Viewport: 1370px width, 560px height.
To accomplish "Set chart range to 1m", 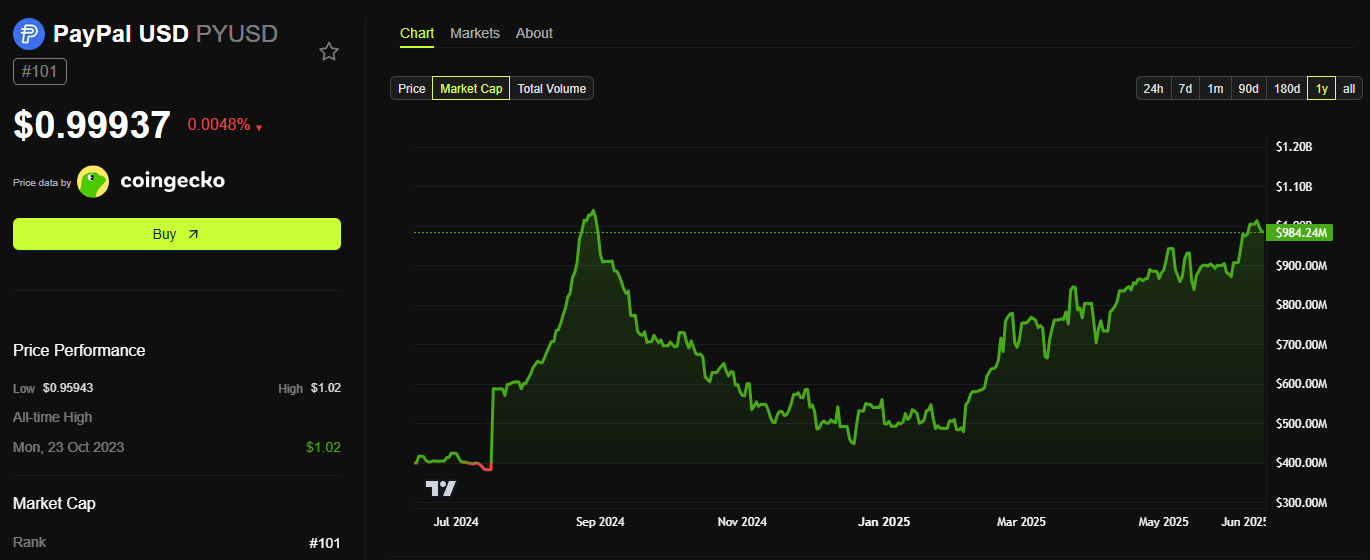I will point(1215,89).
